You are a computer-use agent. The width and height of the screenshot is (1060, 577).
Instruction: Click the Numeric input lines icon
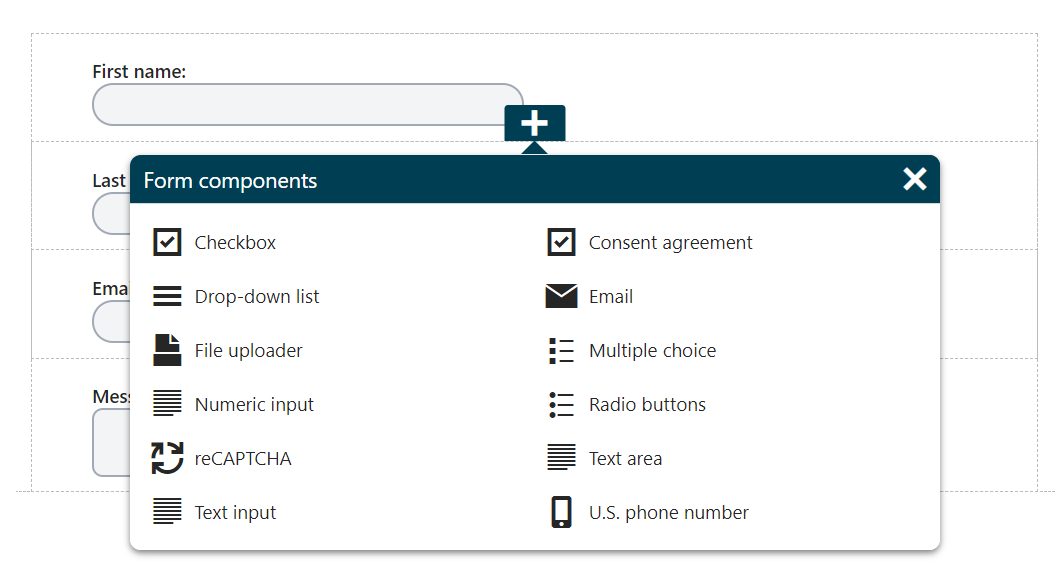166,404
